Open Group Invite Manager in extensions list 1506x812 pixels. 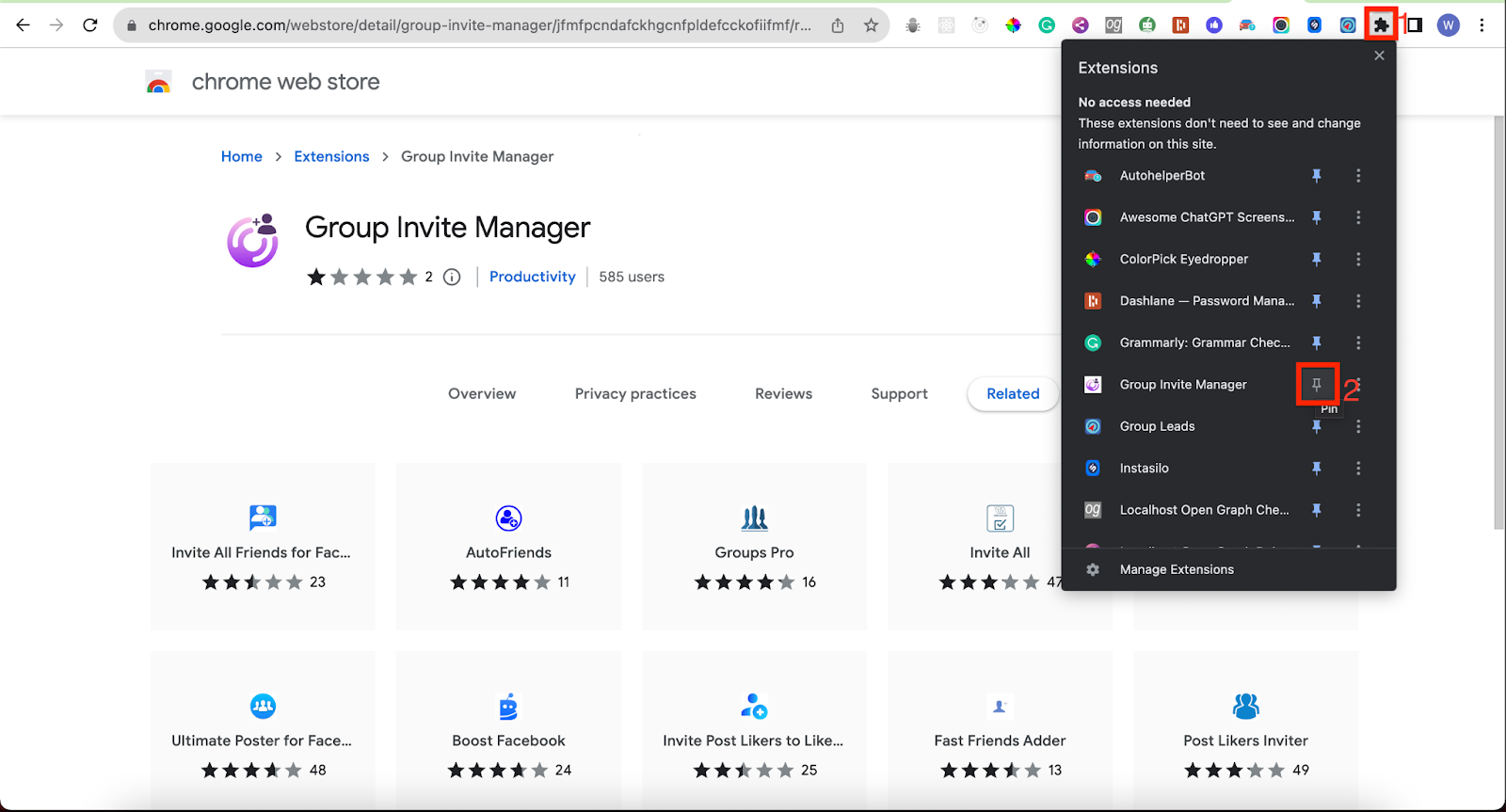pyautogui.click(x=1183, y=384)
